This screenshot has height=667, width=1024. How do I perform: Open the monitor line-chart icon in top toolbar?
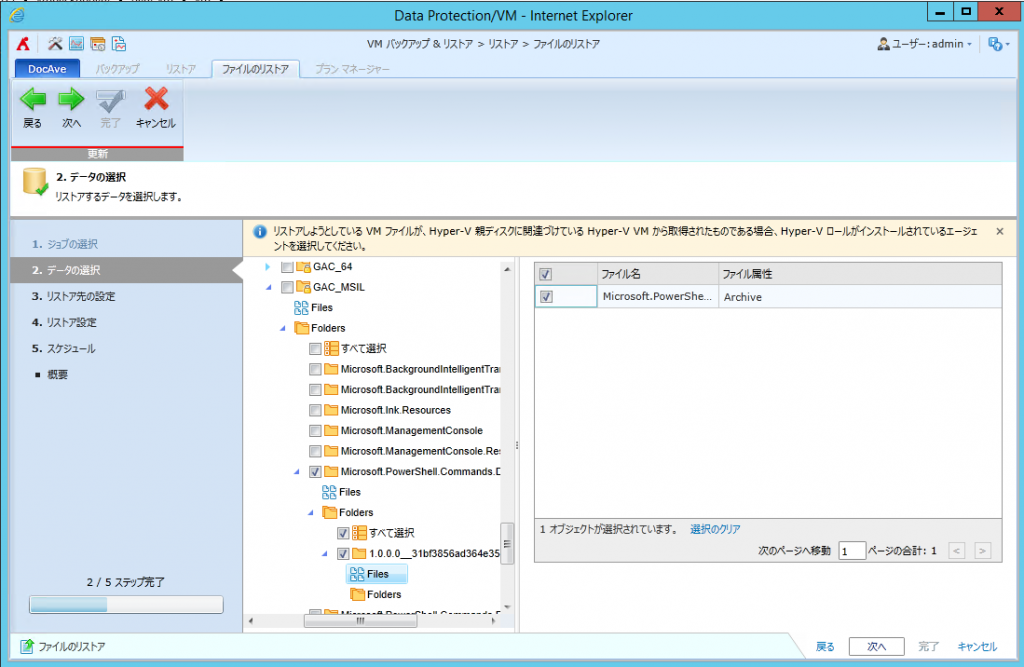click(76, 44)
